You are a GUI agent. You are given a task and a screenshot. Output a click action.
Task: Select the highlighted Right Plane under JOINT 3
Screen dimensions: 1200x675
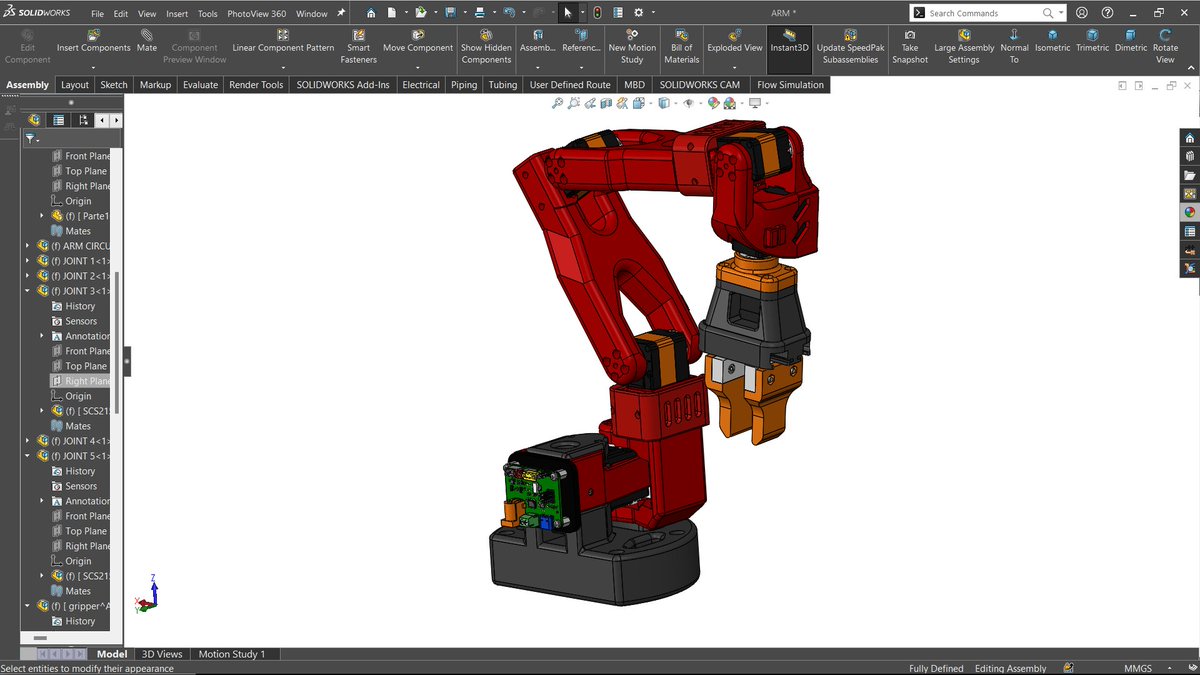80,381
